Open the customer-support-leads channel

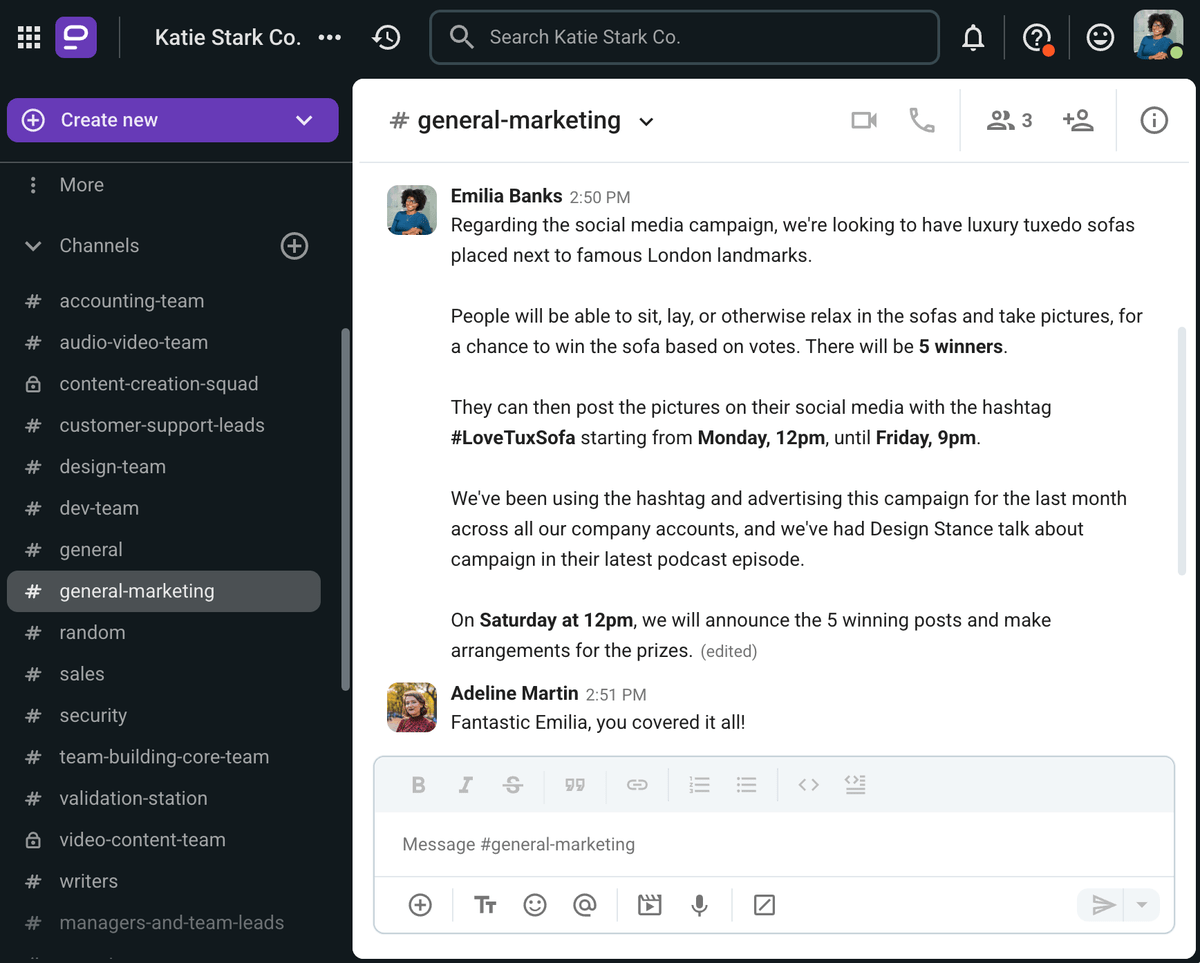(162, 425)
